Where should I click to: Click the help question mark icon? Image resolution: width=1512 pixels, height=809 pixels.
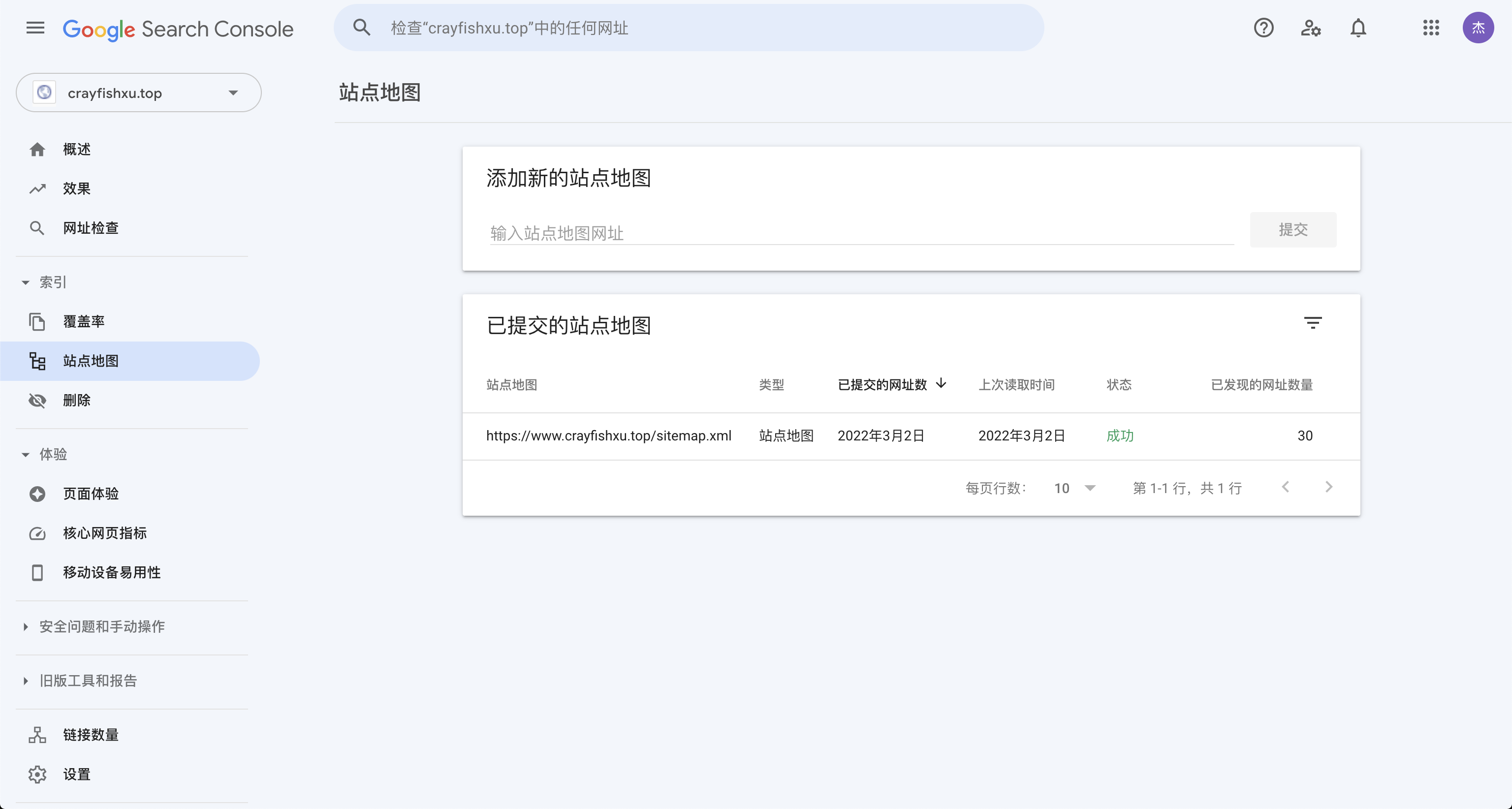point(1263,28)
